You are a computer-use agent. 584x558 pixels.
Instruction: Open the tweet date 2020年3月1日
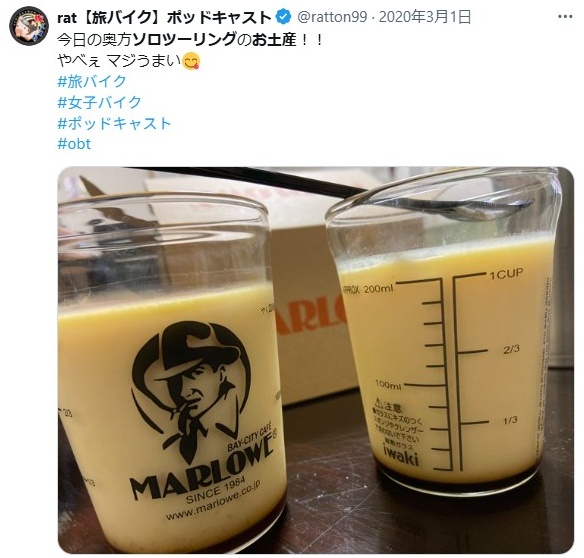(x=425, y=17)
